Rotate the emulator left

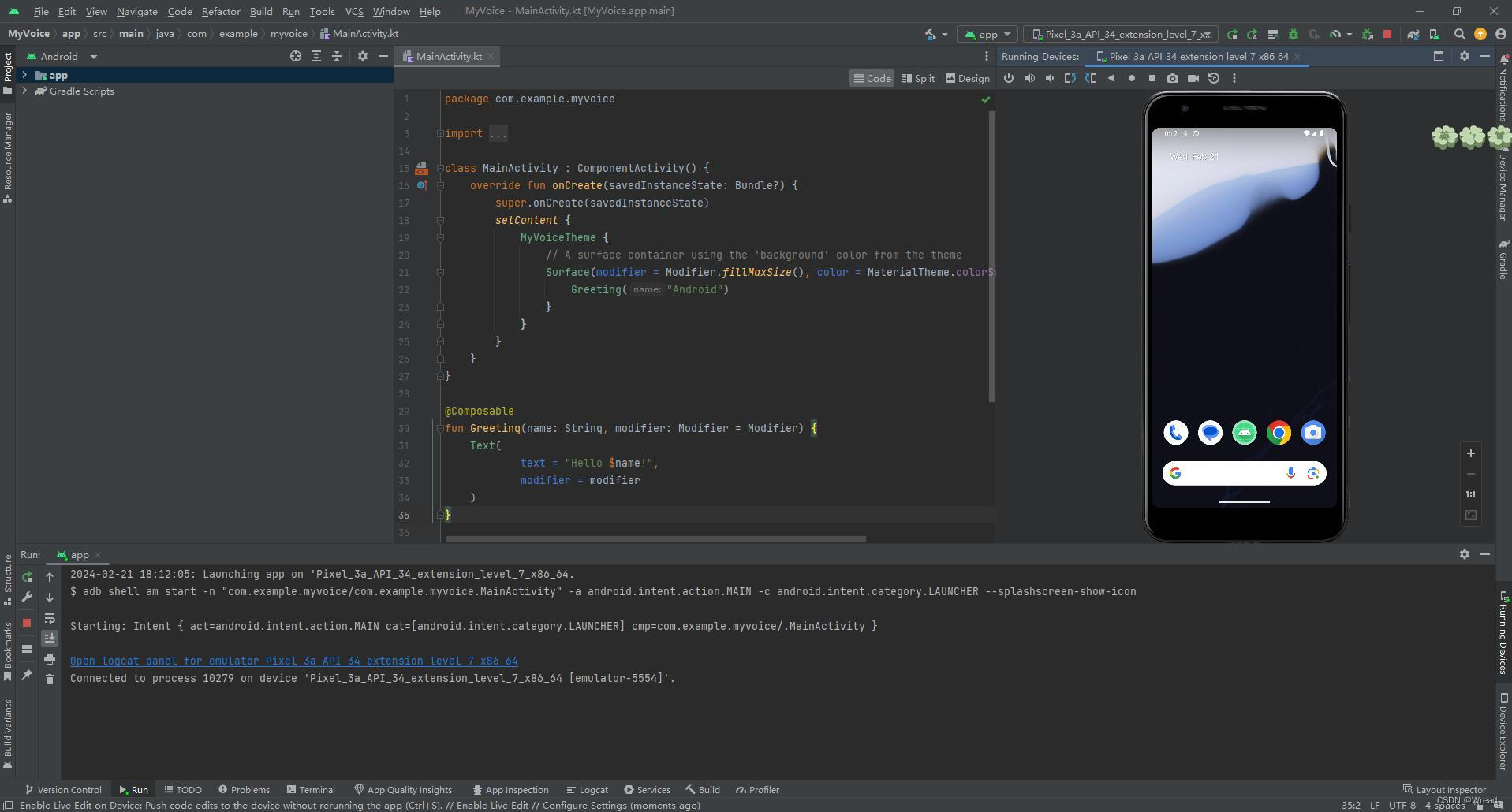pos(1070,78)
